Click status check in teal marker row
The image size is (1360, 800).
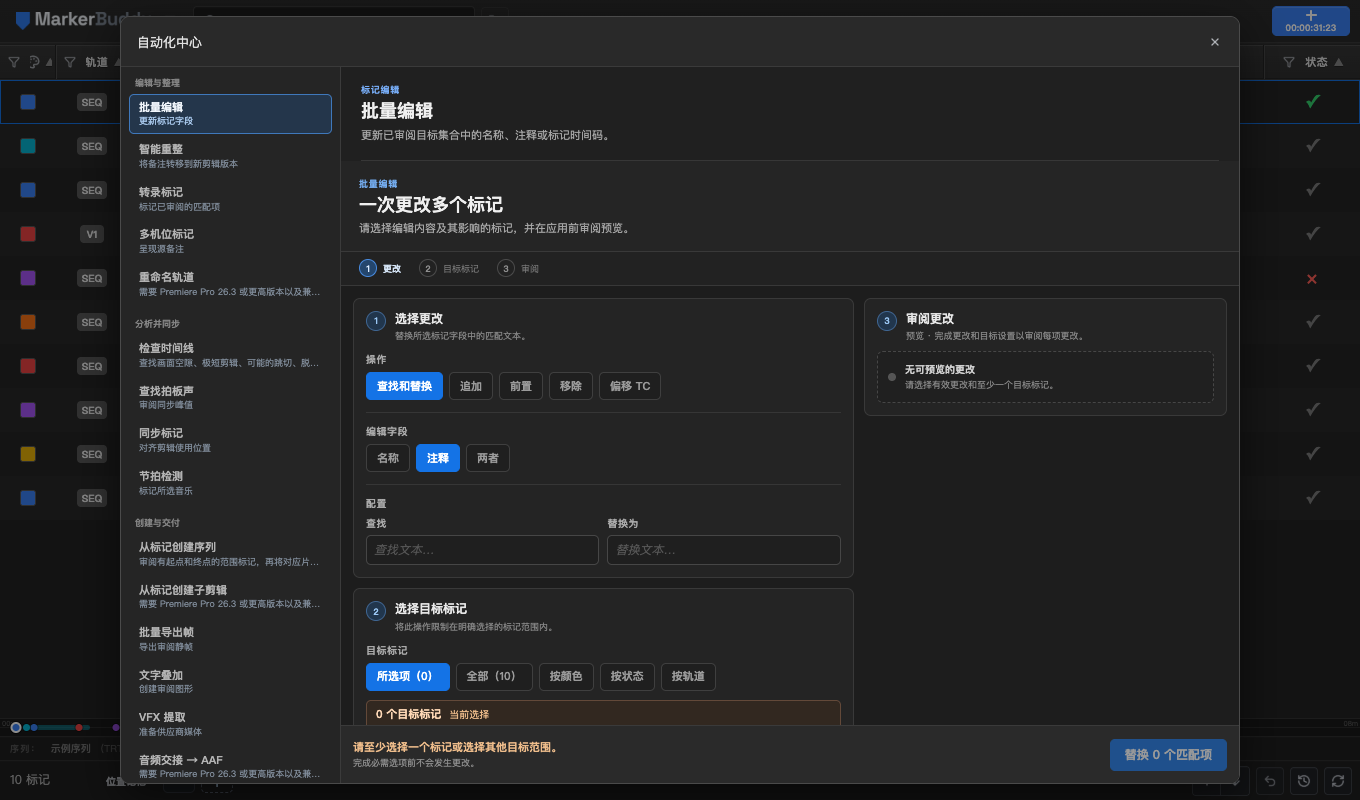[1313, 146]
